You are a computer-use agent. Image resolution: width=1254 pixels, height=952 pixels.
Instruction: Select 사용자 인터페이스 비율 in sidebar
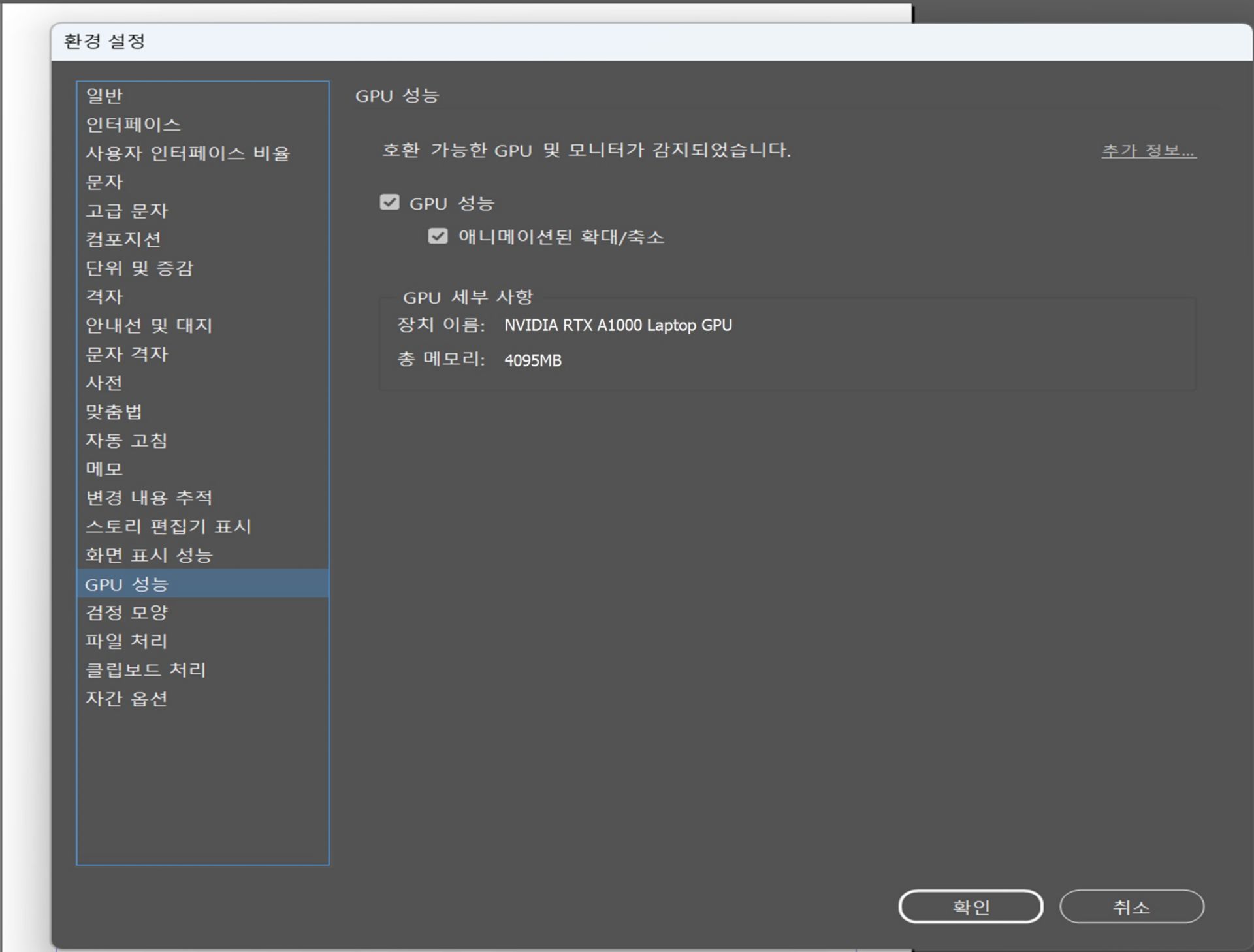[189, 153]
